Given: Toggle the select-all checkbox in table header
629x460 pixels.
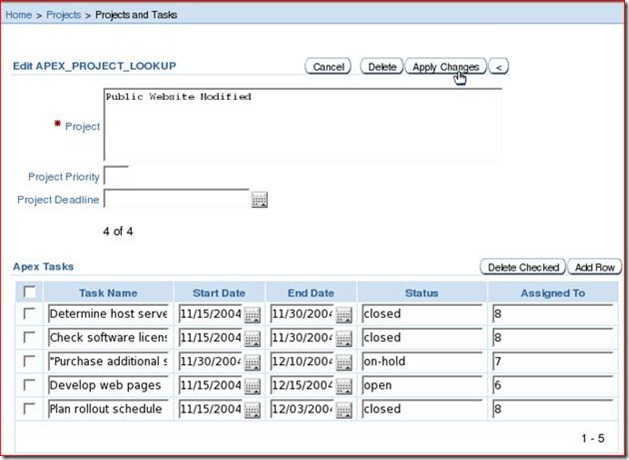Looking at the screenshot, I should pyautogui.click(x=29, y=292).
